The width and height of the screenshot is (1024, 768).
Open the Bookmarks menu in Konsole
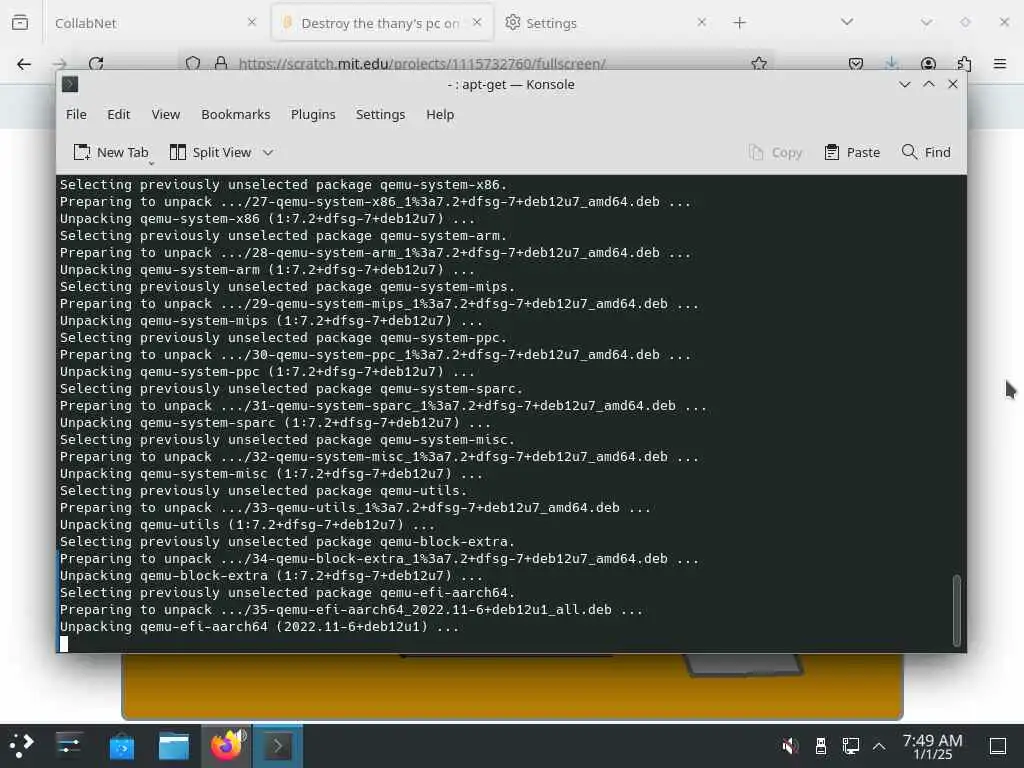[x=235, y=114]
